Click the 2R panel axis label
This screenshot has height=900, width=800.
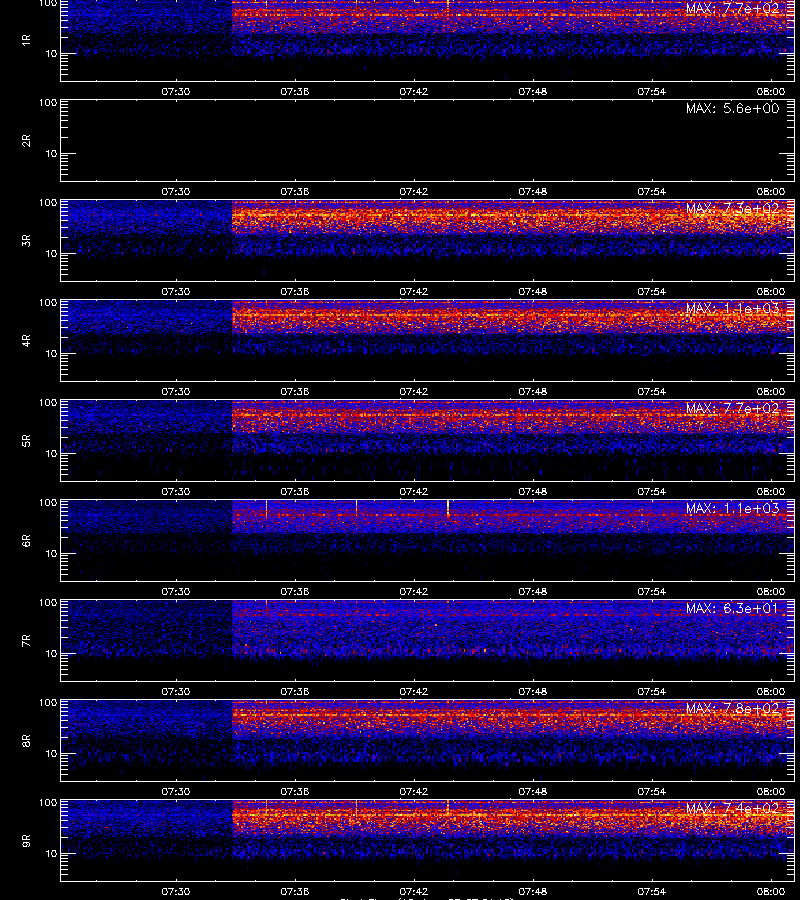(x=26, y=141)
